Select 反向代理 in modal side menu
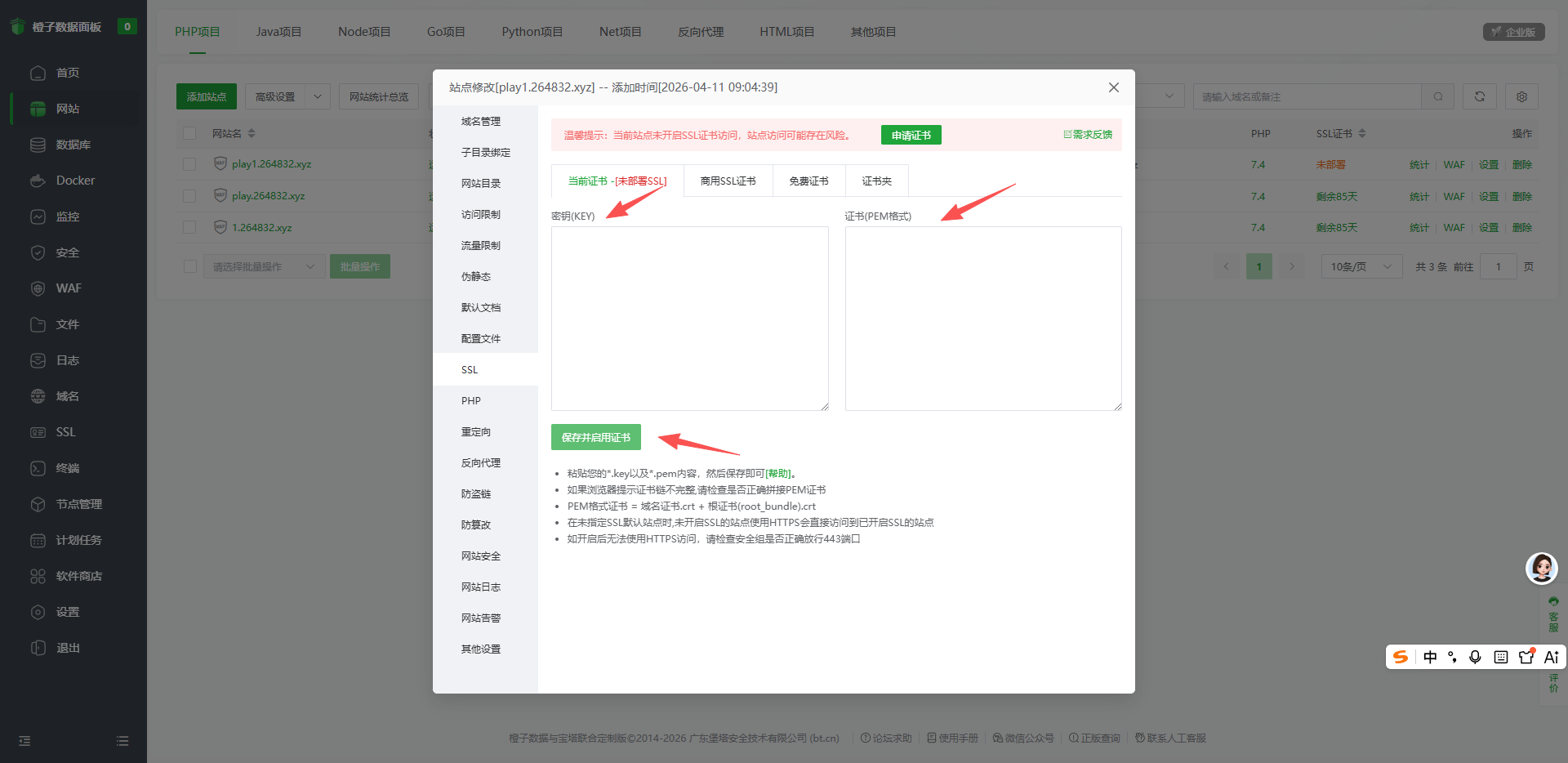The image size is (1568, 763). point(481,463)
